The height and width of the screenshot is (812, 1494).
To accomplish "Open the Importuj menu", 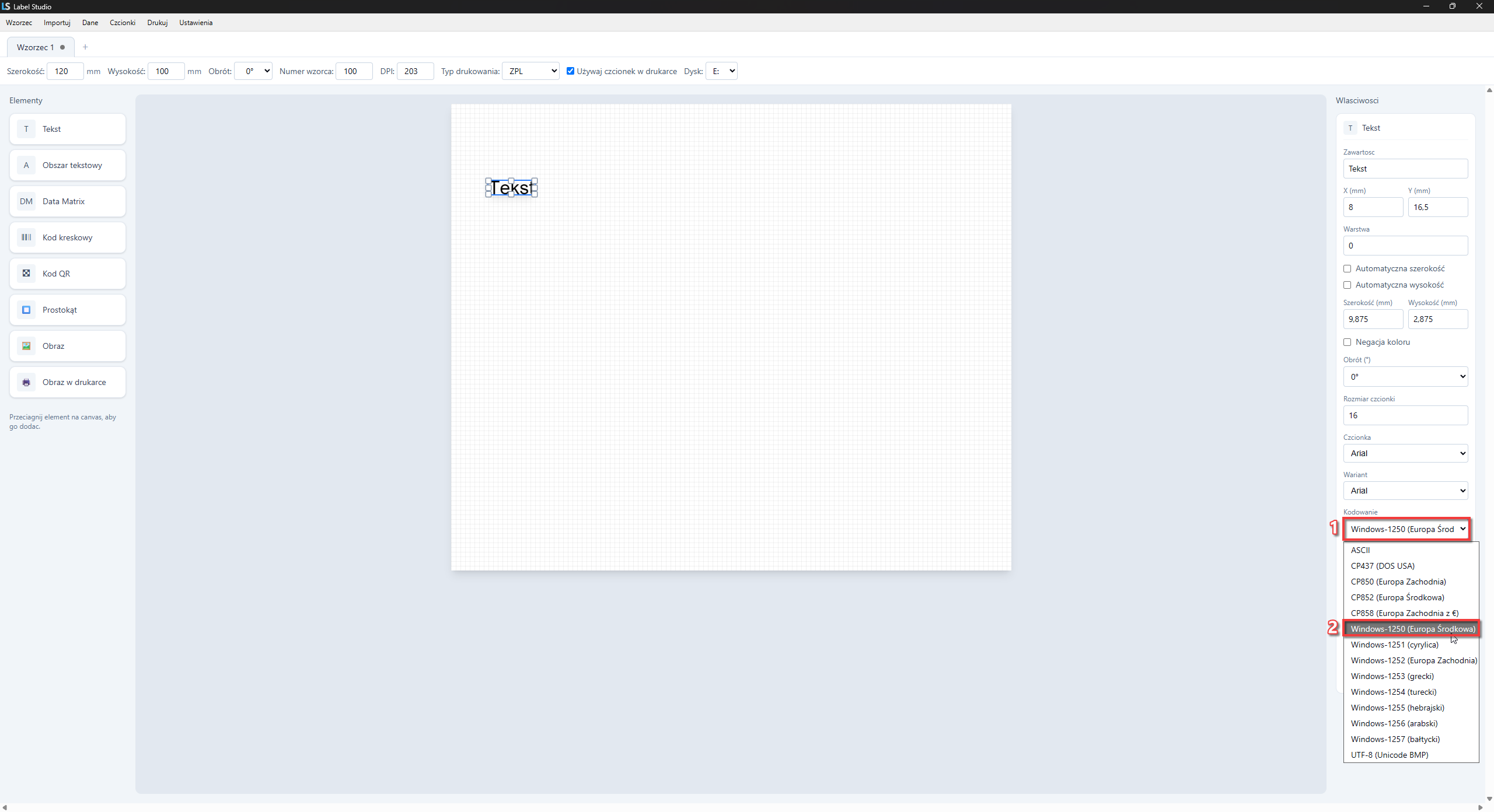I will point(57,23).
